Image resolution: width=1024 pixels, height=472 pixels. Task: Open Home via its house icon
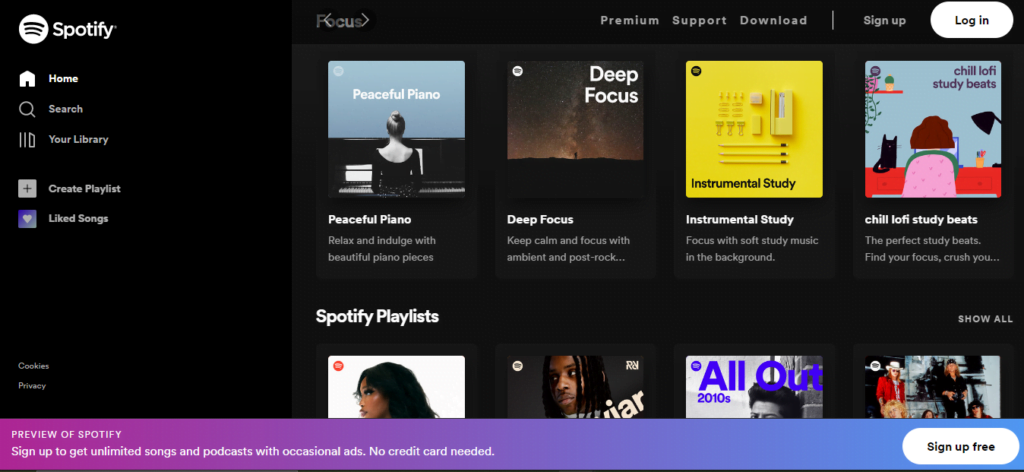(x=27, y=79)
